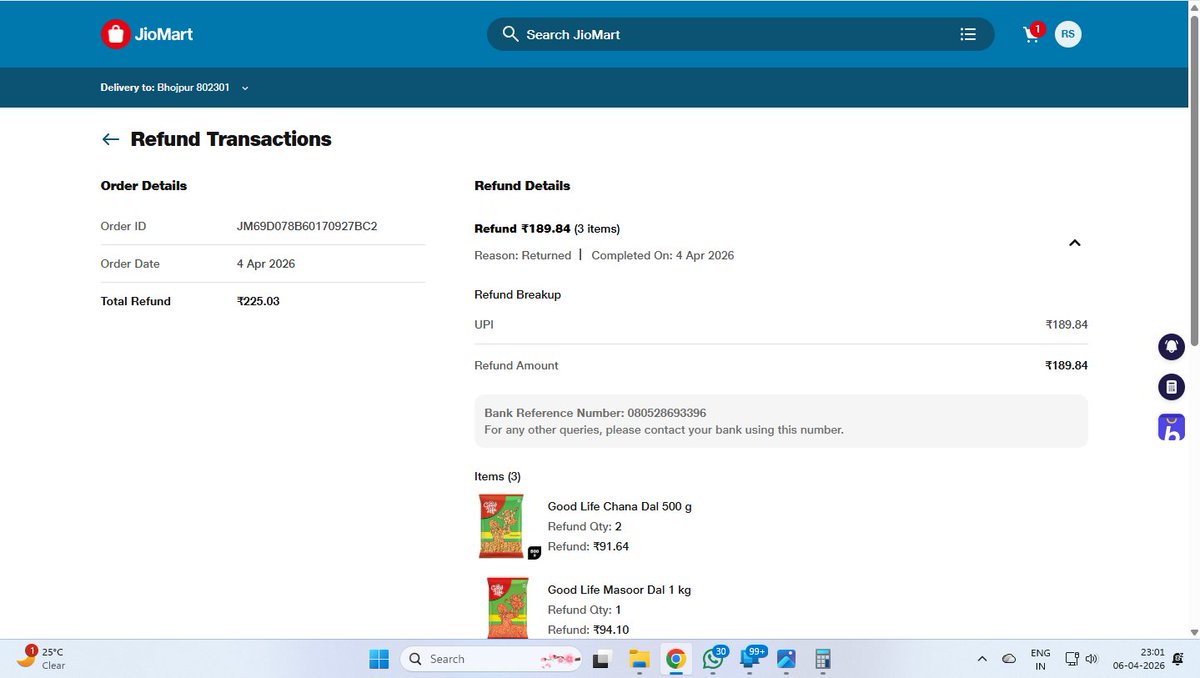The width and height of the screenshot is (1200, 678).
Task: Collapse the Refund ₹189.84 details section
Action: [x=1074, y=242]
